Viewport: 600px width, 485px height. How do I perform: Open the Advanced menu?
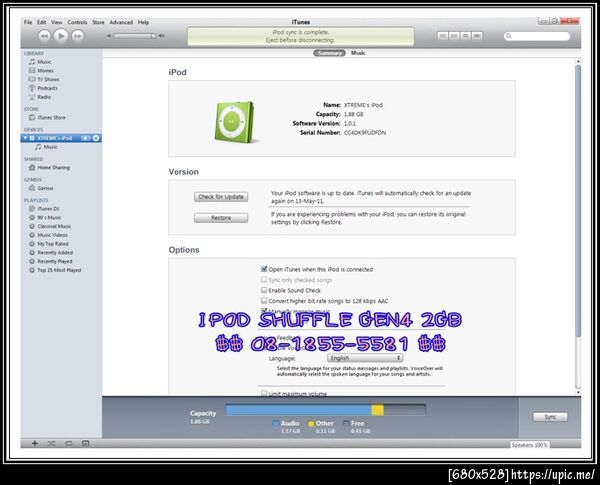(121, 22)
